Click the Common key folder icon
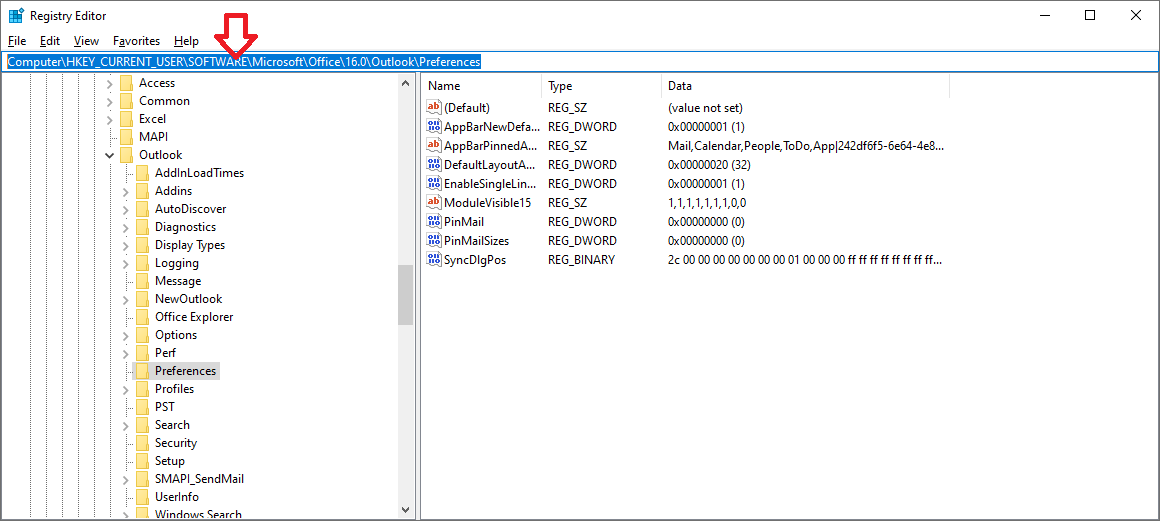The width and height of the screenshot is (1160, 521). coord(126,101)
